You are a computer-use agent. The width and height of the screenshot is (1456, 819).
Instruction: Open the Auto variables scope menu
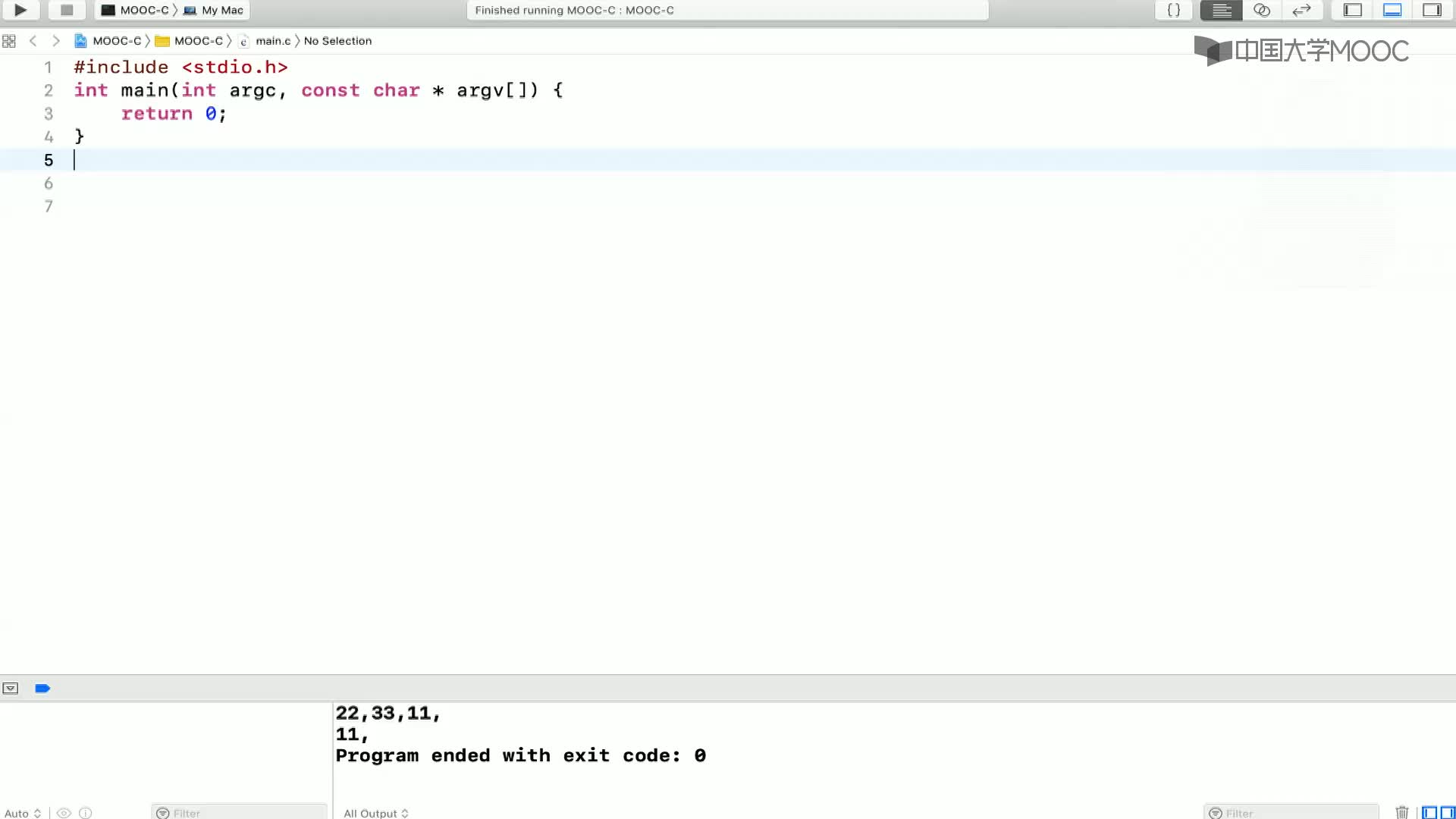tap(22, 813)
